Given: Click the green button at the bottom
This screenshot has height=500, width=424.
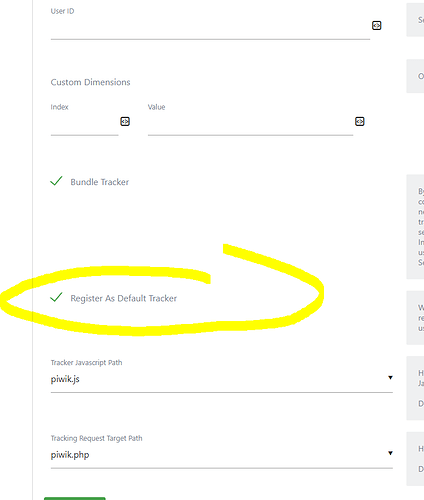Looking at the screenshot, I should tap(75, 498).
